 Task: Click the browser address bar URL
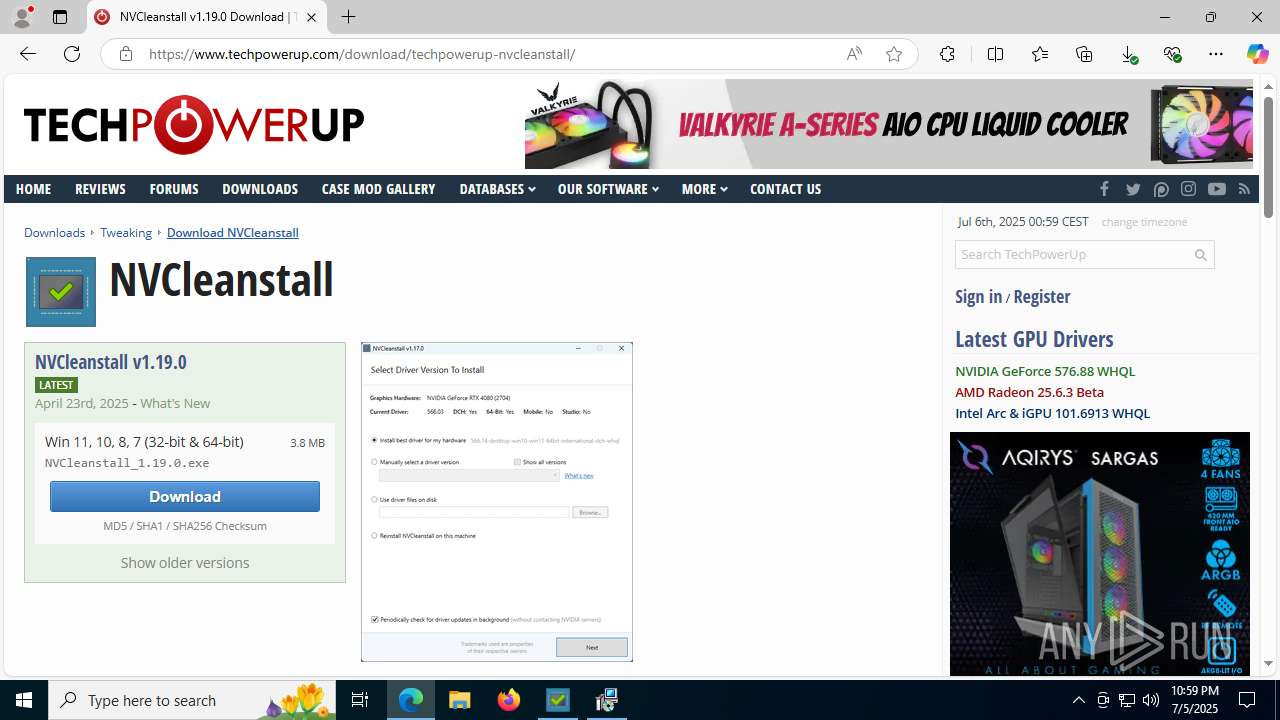coord(362,54)
